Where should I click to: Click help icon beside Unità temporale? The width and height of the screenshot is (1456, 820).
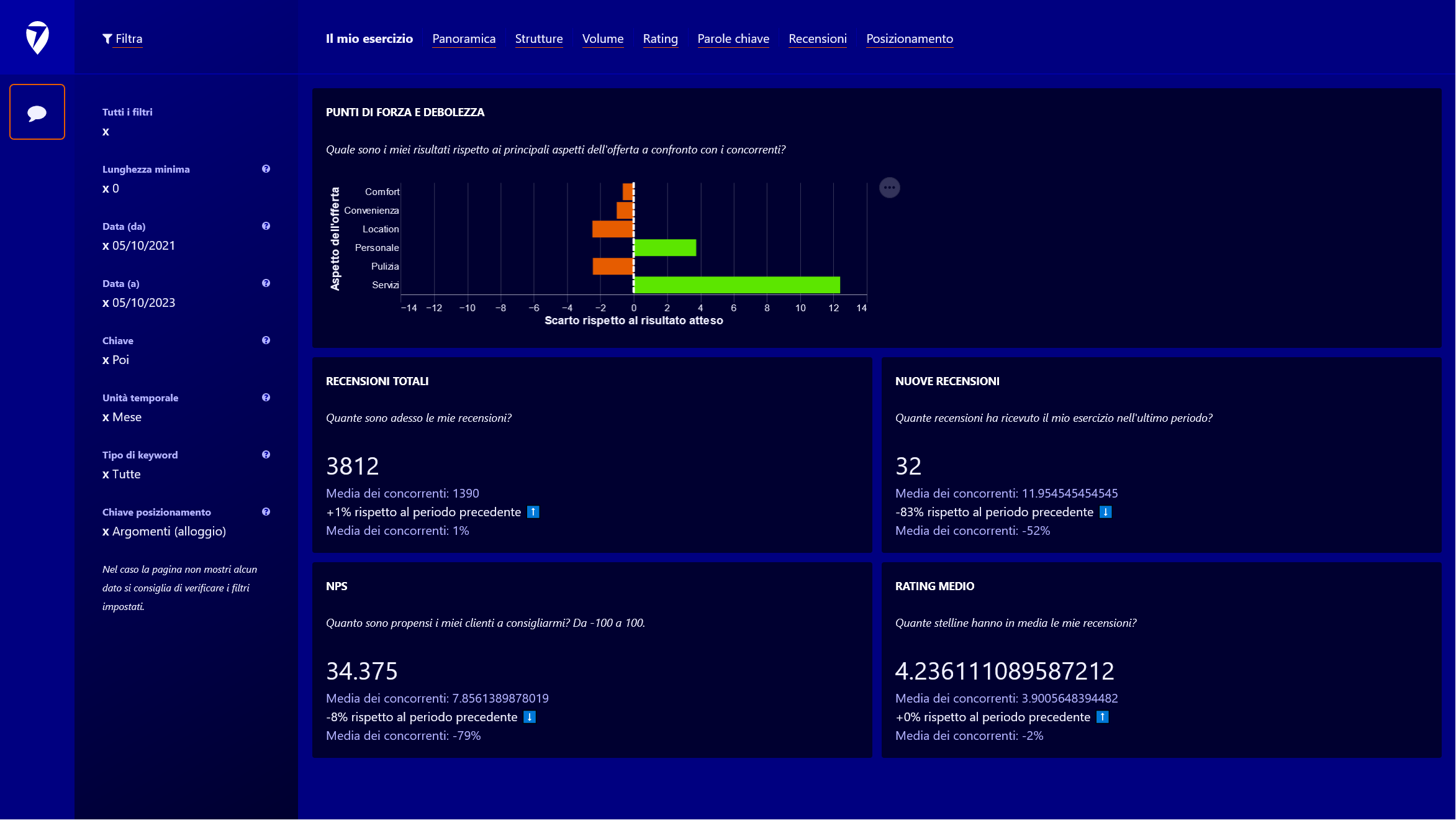(x=266, y=398)
